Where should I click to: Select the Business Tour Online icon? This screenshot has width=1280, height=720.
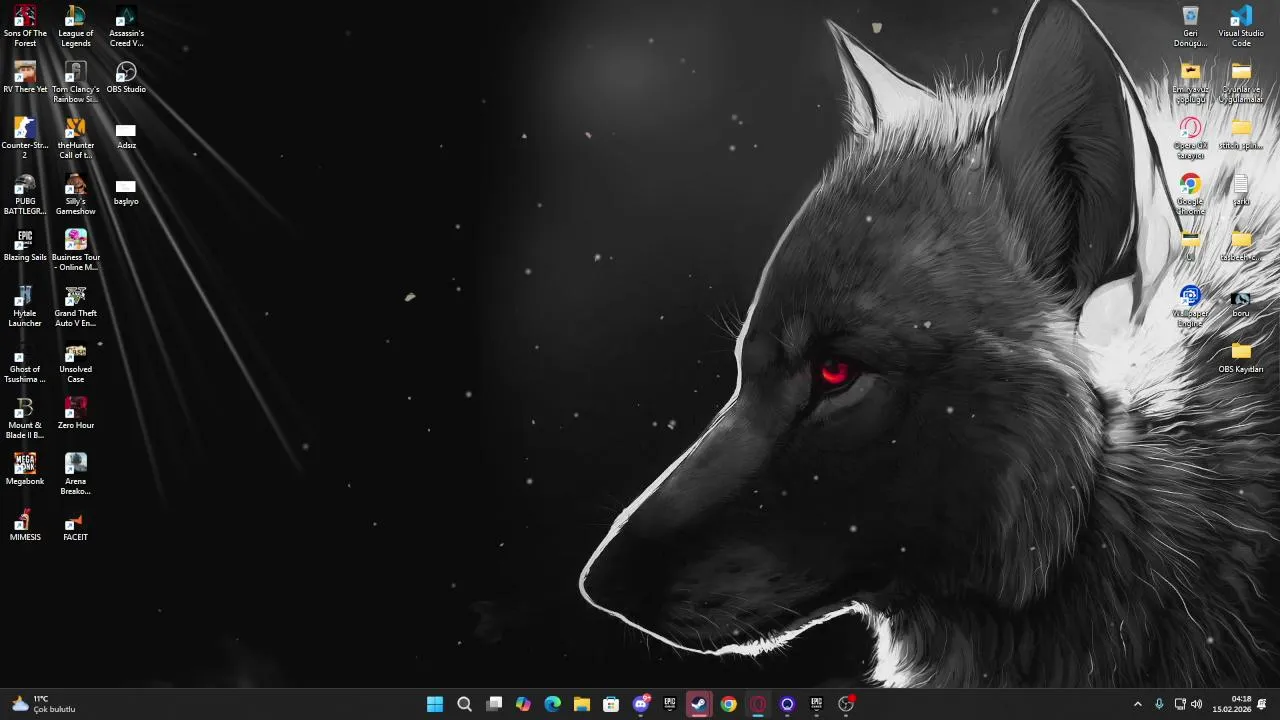tap(75, 250)
